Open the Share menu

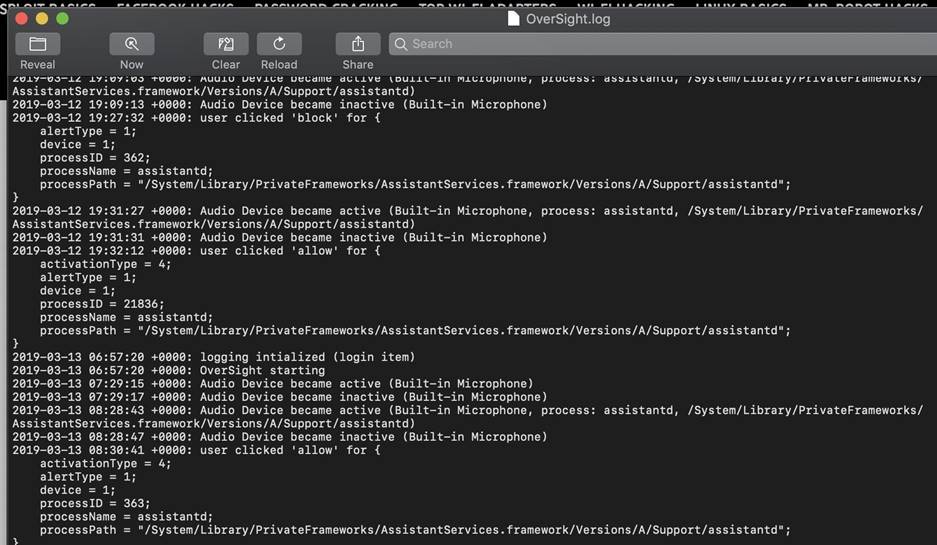coord(357,44)
